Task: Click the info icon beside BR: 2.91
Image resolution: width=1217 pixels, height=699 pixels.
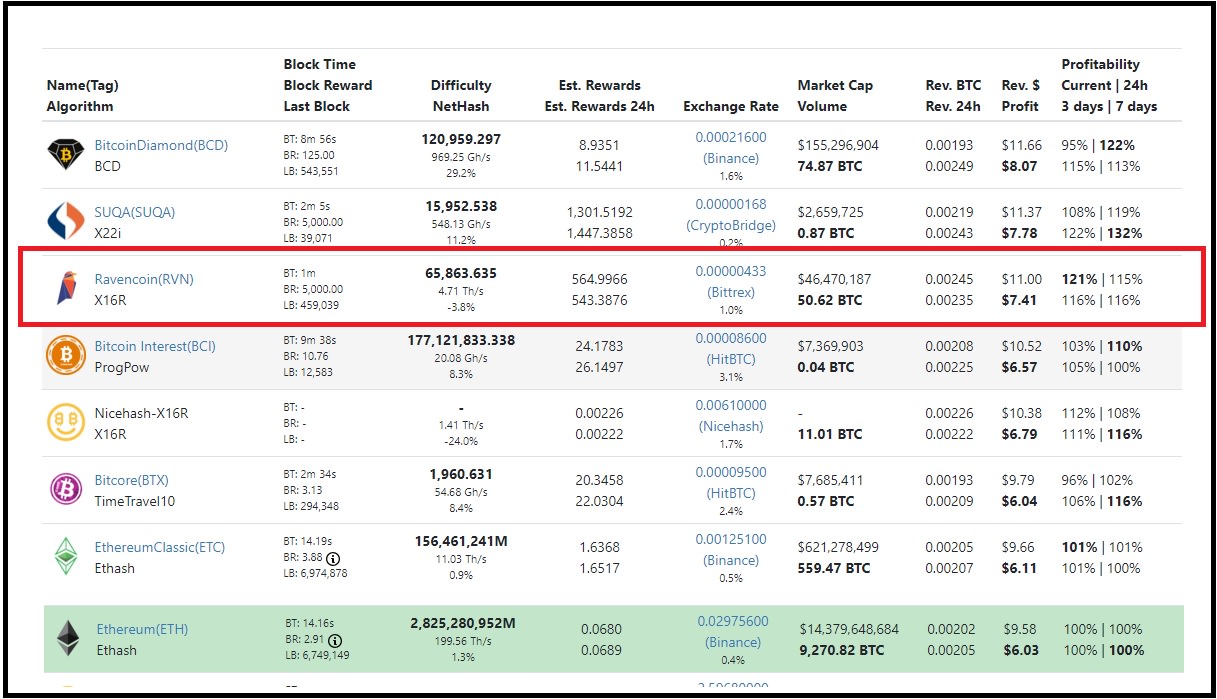Action: [334, 640]
